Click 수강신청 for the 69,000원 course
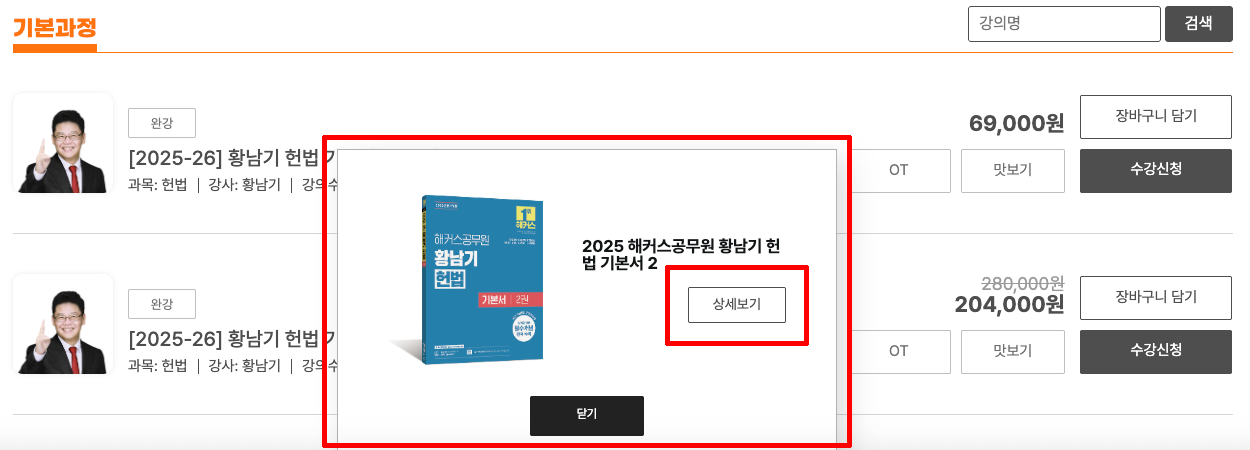The width and height of the screenshot is (1250, 450). [1156, 170]
